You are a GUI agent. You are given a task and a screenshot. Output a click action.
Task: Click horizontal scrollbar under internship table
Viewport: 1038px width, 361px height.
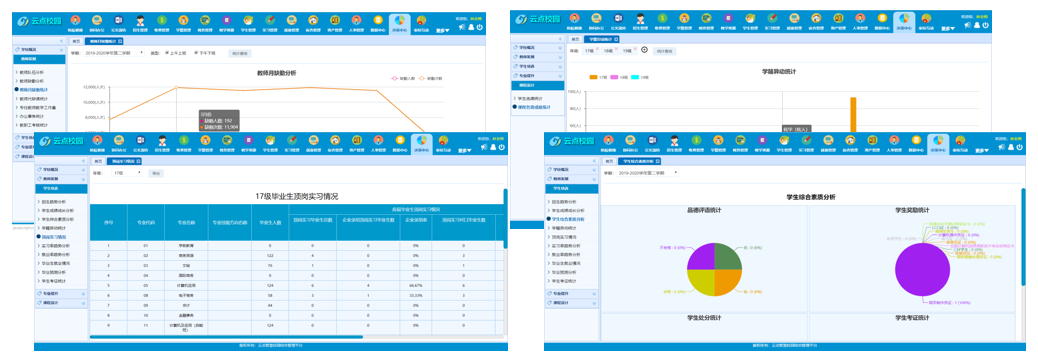[225, 337]
